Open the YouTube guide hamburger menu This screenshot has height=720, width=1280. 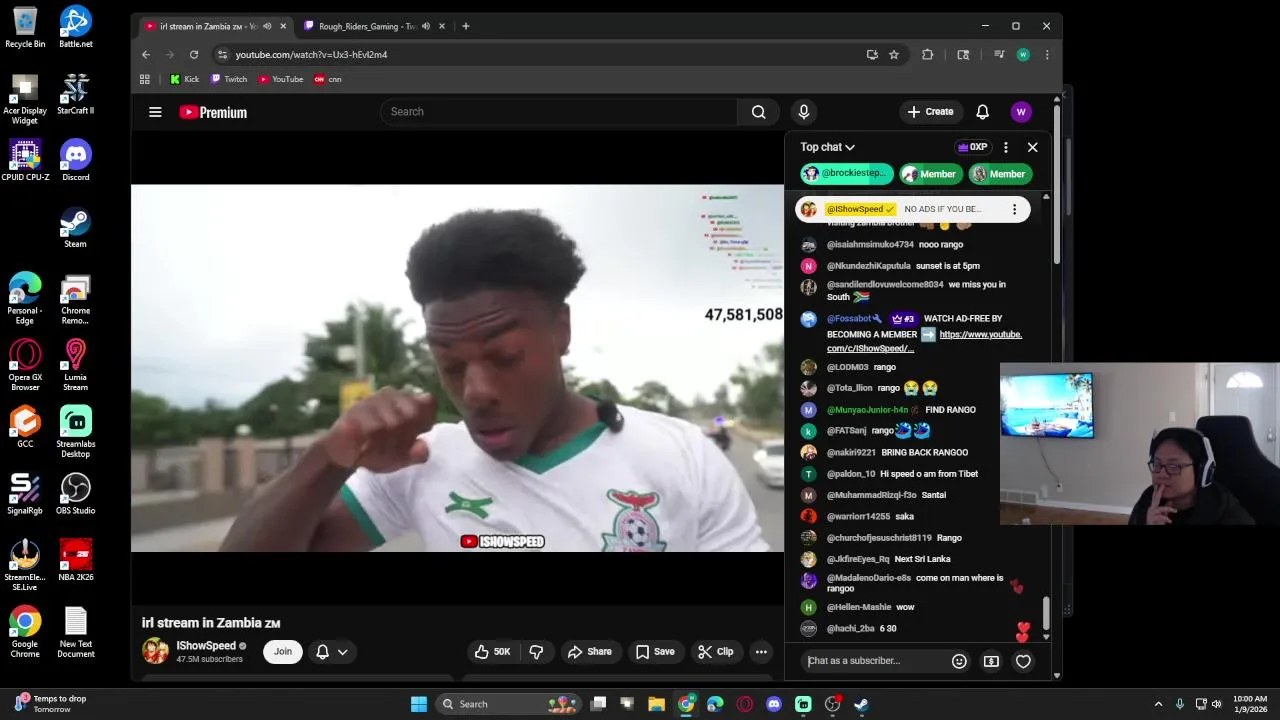click(x=155, y=112)
